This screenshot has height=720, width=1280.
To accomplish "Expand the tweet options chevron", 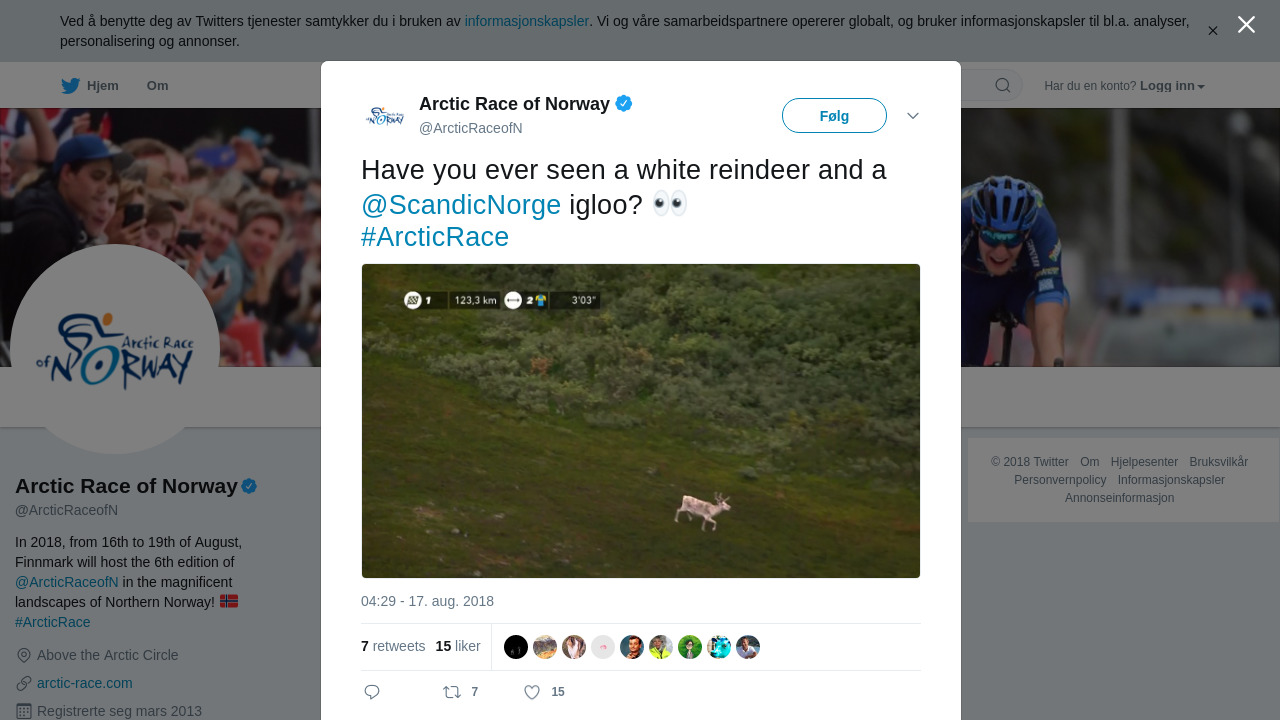I will 912,116.
